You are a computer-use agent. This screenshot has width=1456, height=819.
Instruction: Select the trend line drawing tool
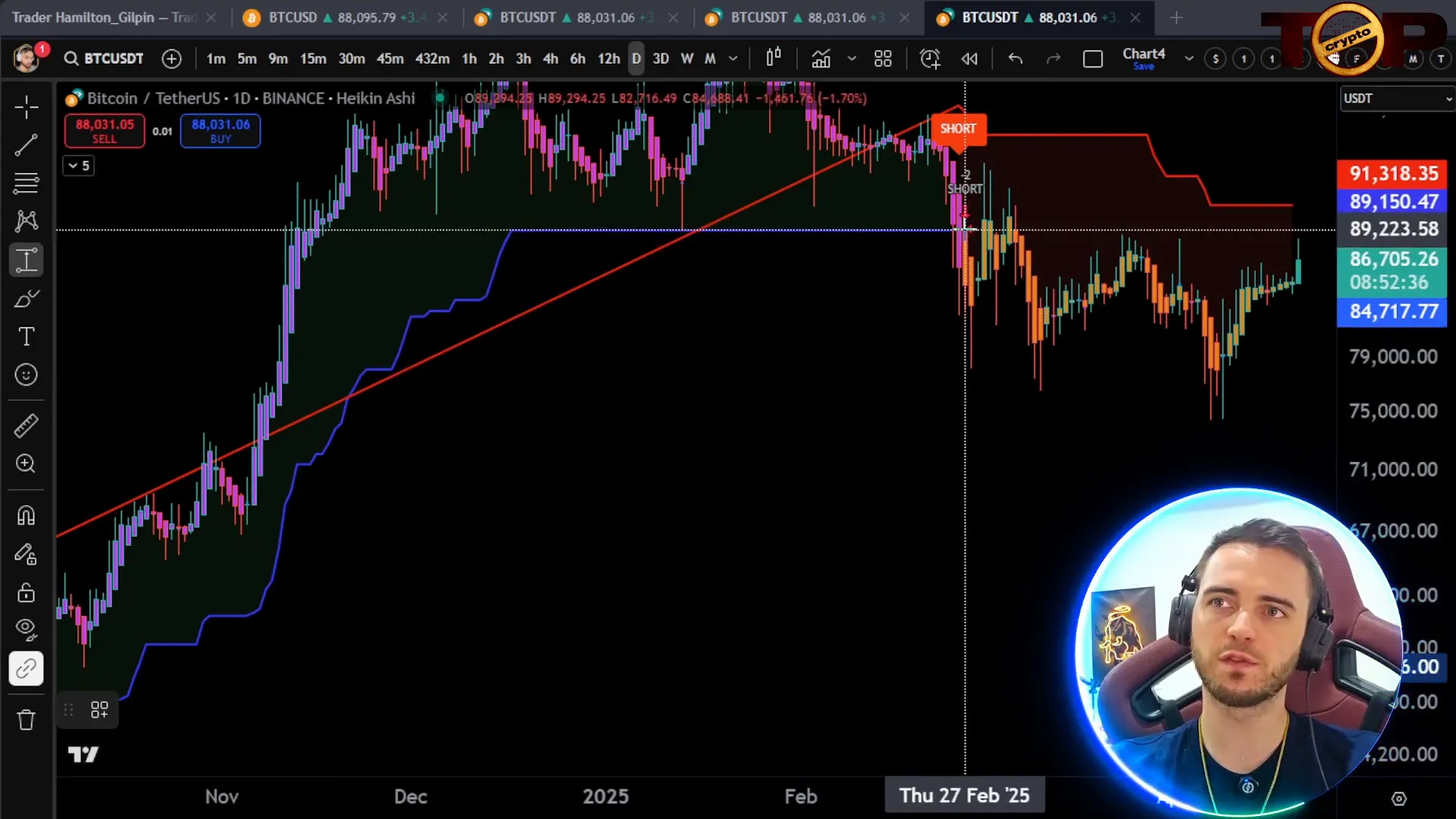pos(27,145)
